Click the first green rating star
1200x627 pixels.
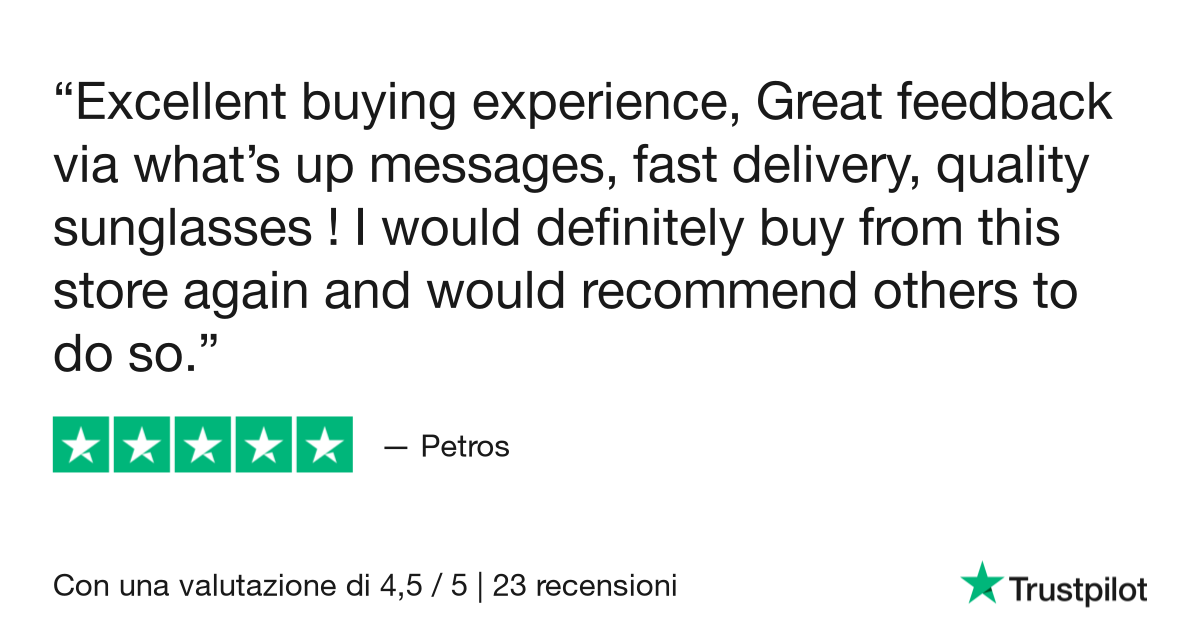(81, 444)
